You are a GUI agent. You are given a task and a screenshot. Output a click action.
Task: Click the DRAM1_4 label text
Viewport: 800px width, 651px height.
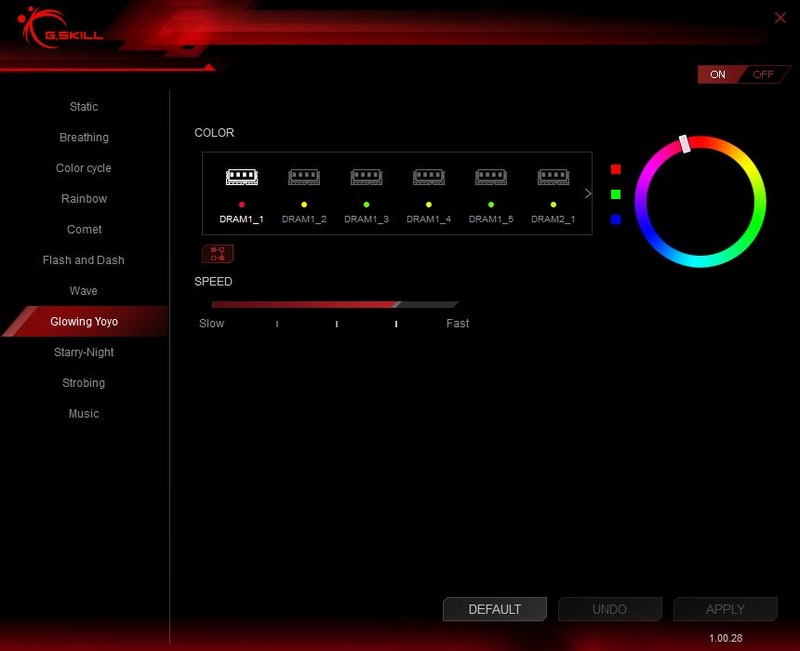tap(429, 219)
